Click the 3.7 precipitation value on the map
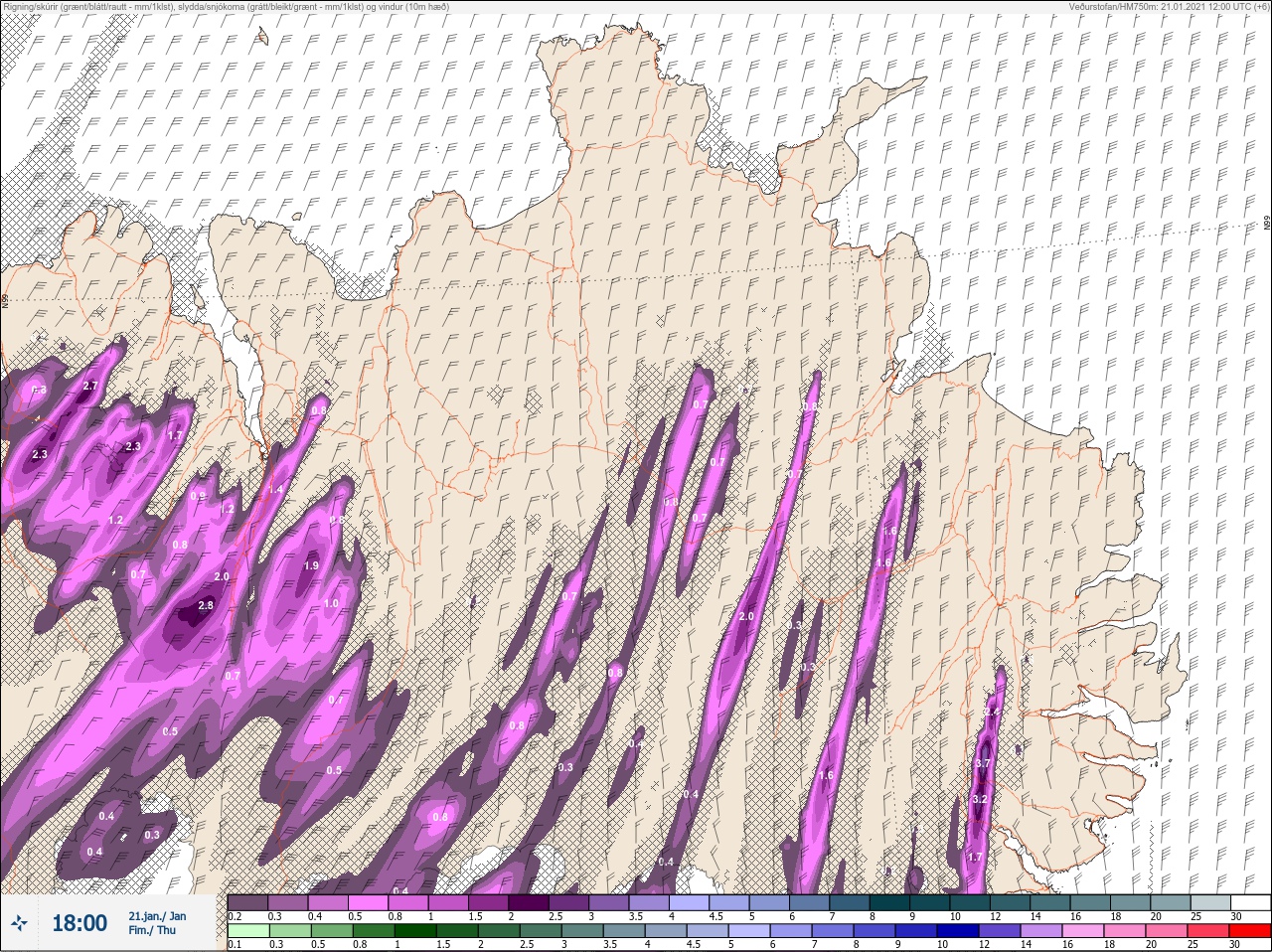The height and width of the screenshot is (952, 1272). (x=983, y=763)
